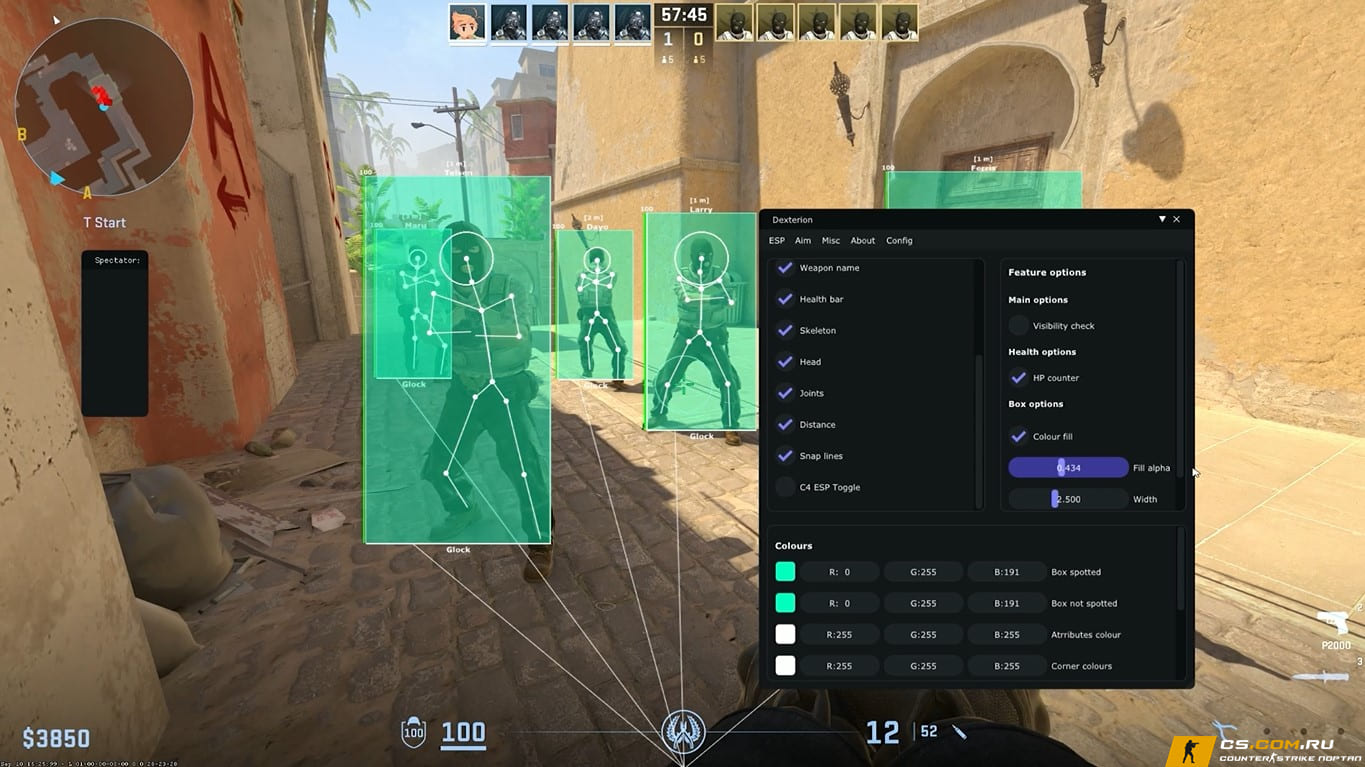Open the Misc tab
Screen dimensions: 1365x767
(831, 241)
